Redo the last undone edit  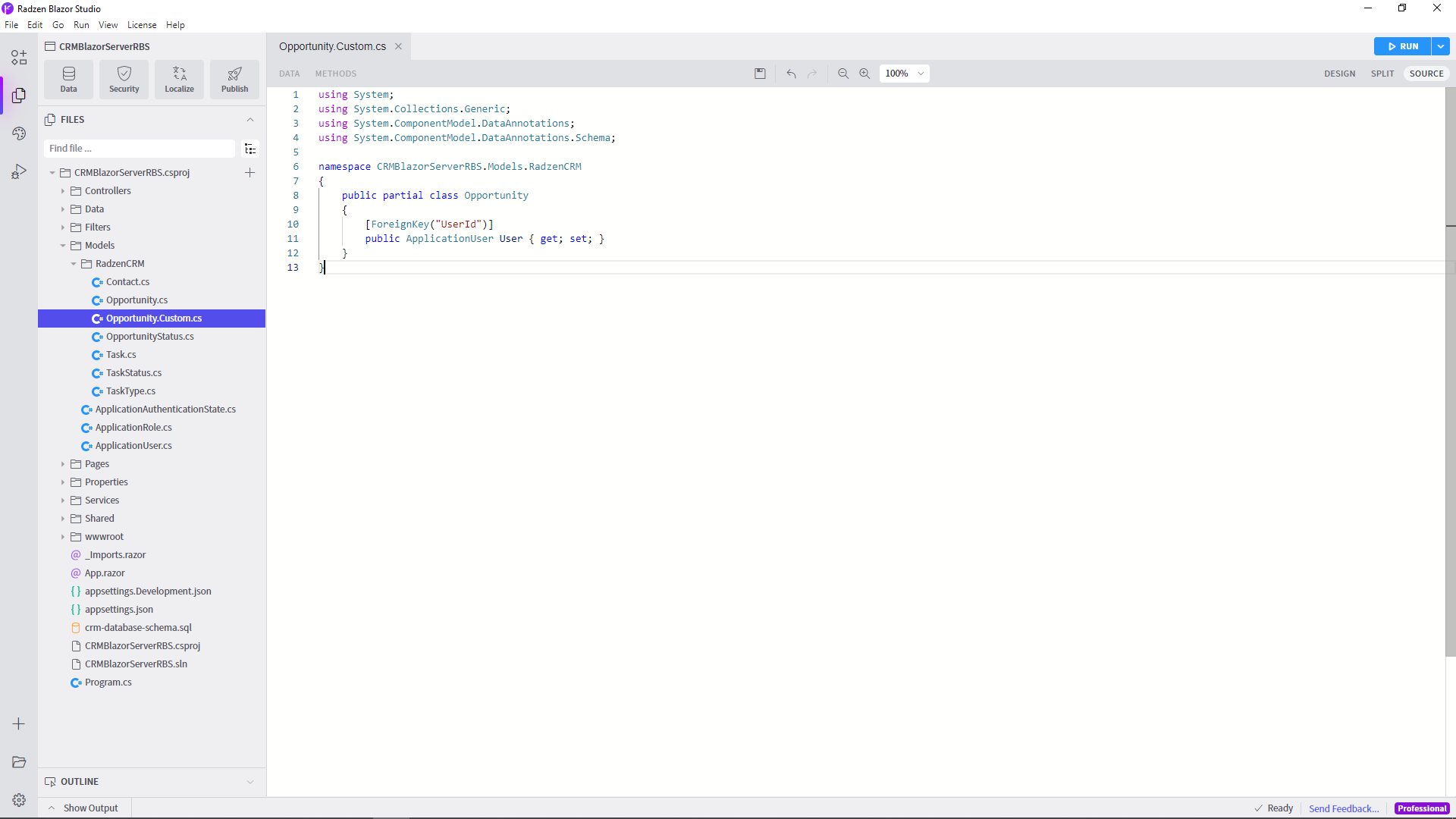[812, 74]
